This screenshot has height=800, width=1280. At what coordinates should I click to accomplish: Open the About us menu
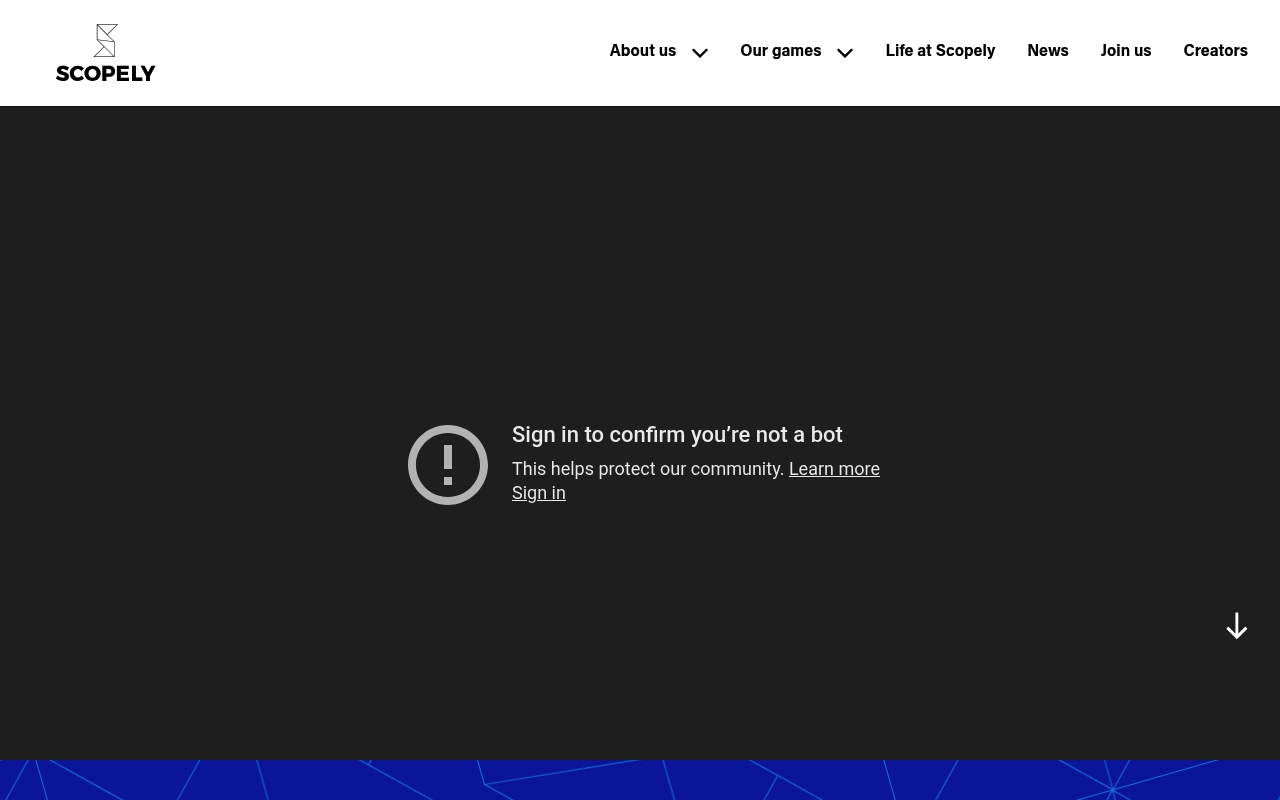click(643, 51)
